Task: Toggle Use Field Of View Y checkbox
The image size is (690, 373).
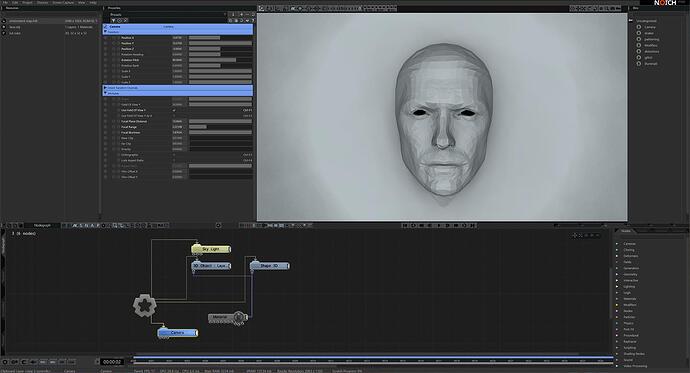Action: coord(174,110)
